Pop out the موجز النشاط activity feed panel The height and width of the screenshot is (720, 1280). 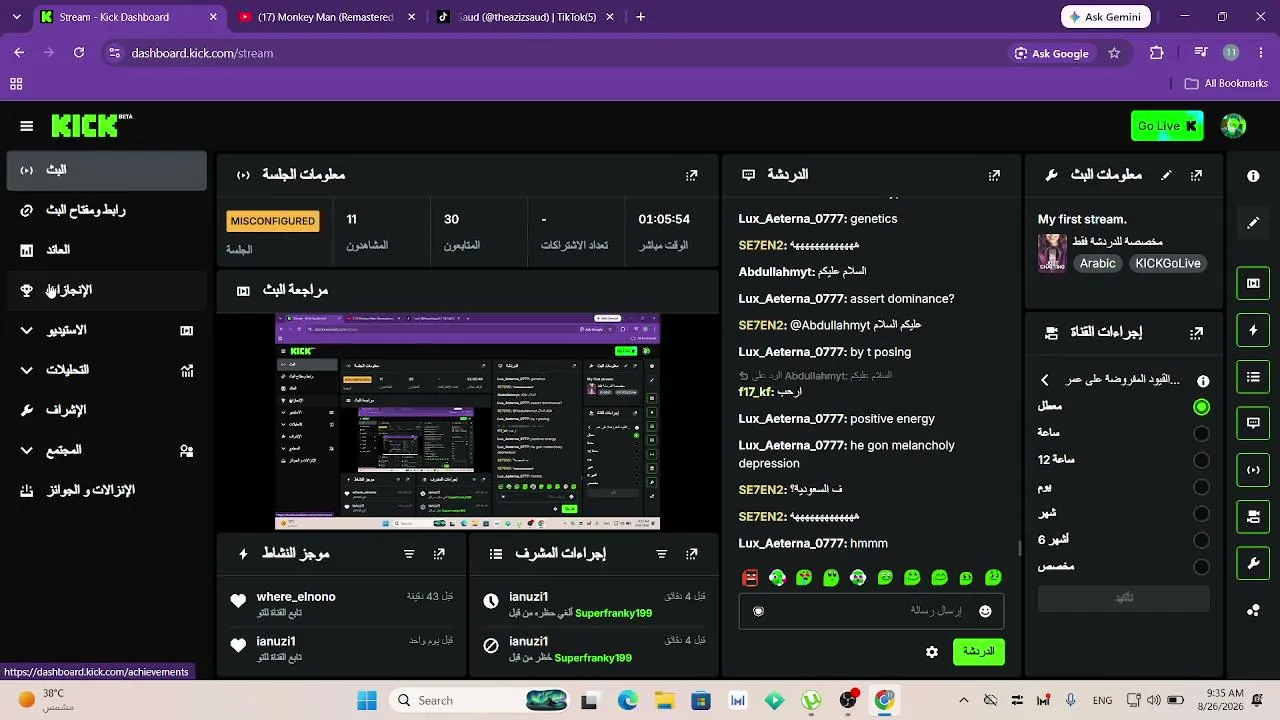point(439,554)
